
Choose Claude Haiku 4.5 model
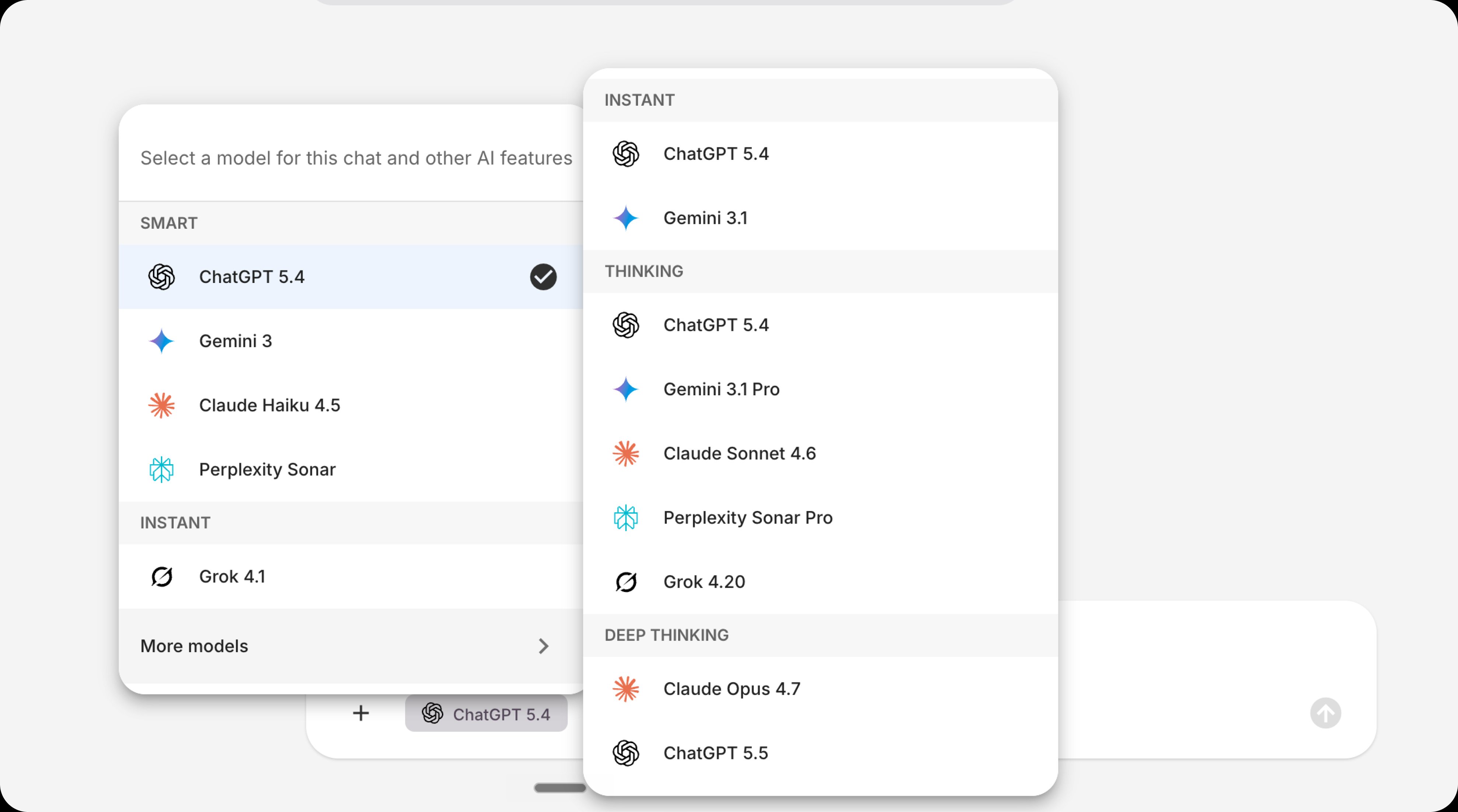pyautogui.click(x=351, y=405)
